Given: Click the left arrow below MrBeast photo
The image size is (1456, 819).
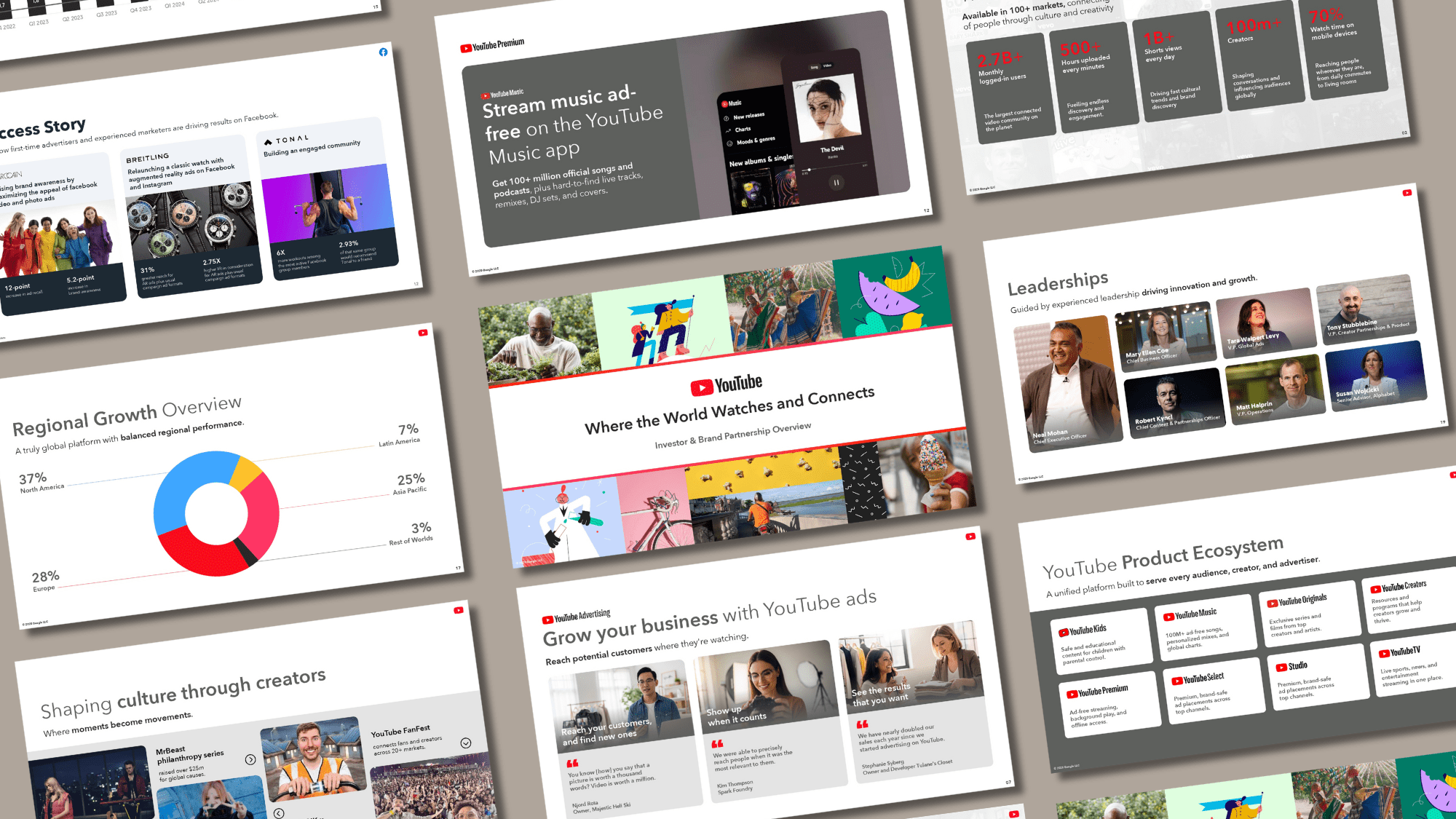Looking at the screenshot, I should coord(279,812).
